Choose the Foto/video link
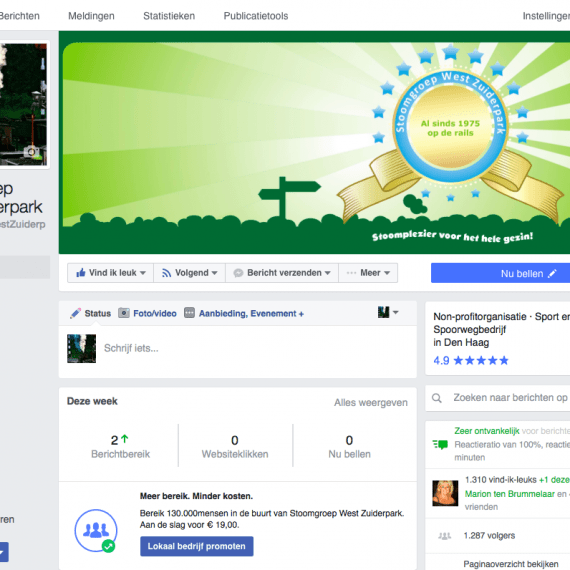The height and width of the screenshot is (570, 570). (155, 313)
